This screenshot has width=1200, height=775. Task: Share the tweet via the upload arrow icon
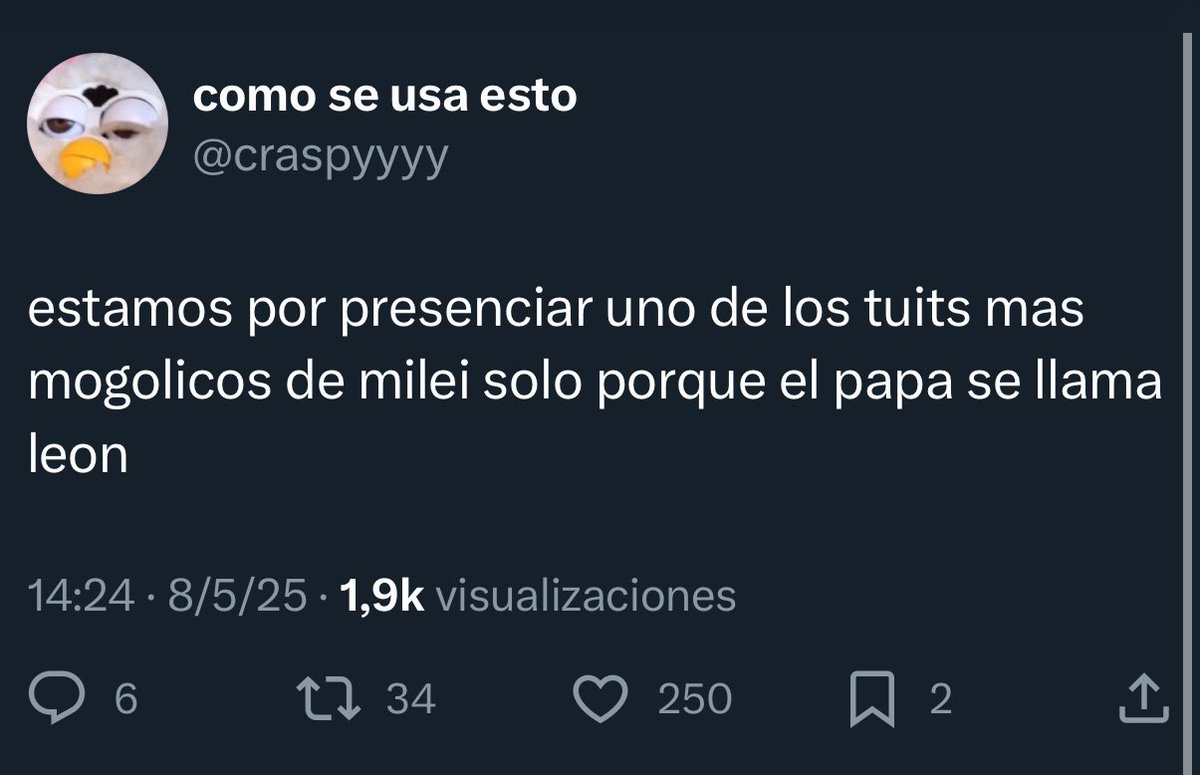[1142, 699]
